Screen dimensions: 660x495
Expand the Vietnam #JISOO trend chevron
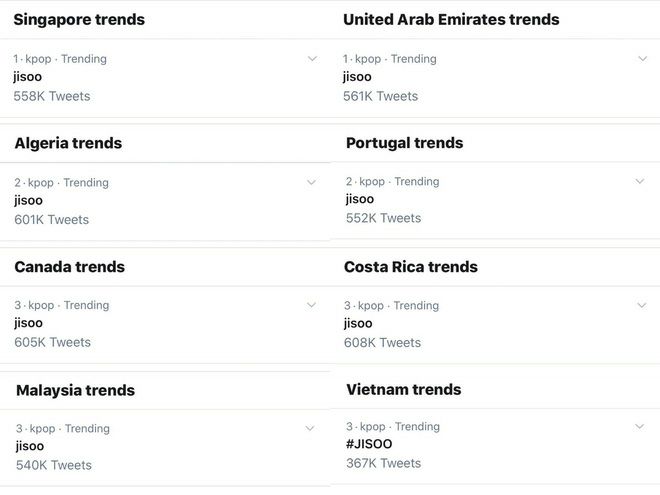point(639,426)
